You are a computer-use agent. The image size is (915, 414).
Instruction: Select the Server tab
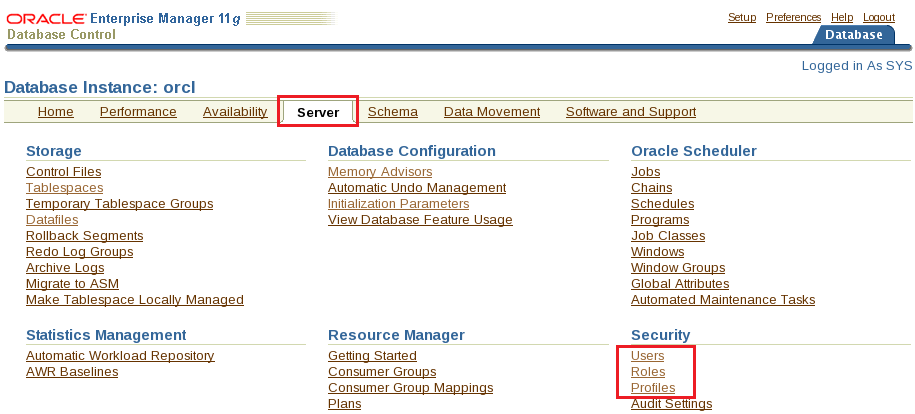tap(318, 112)
